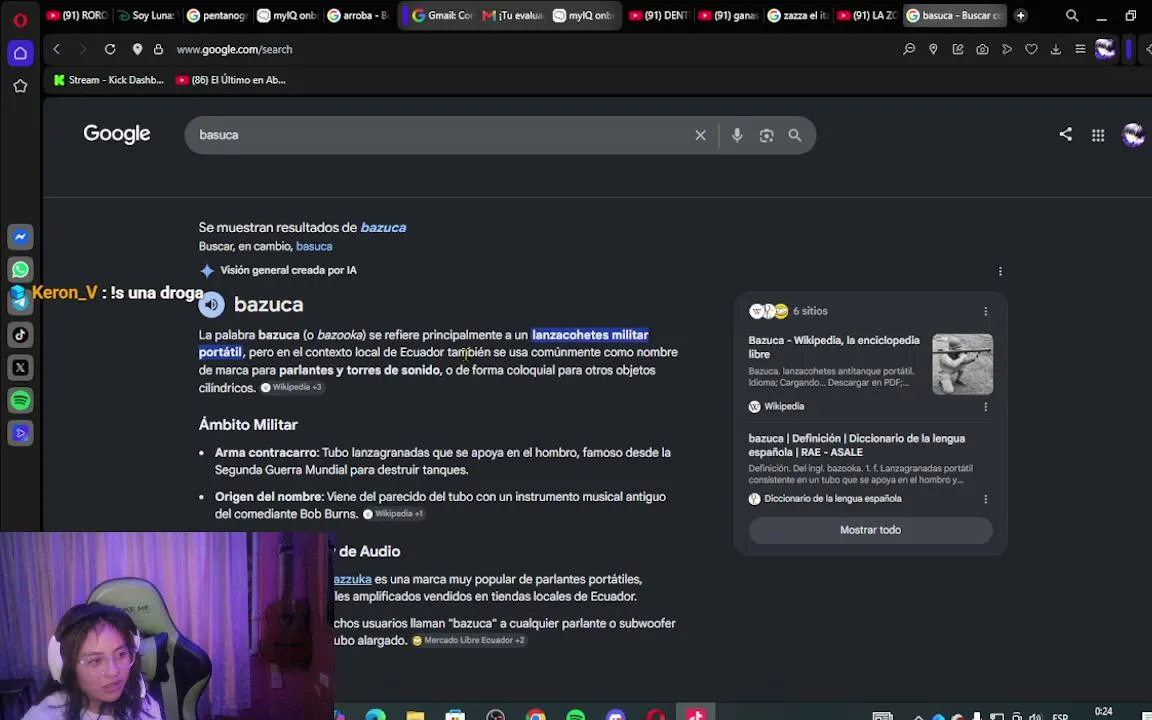Open the El Último en Ab... bookmark

tap(231, 80)
